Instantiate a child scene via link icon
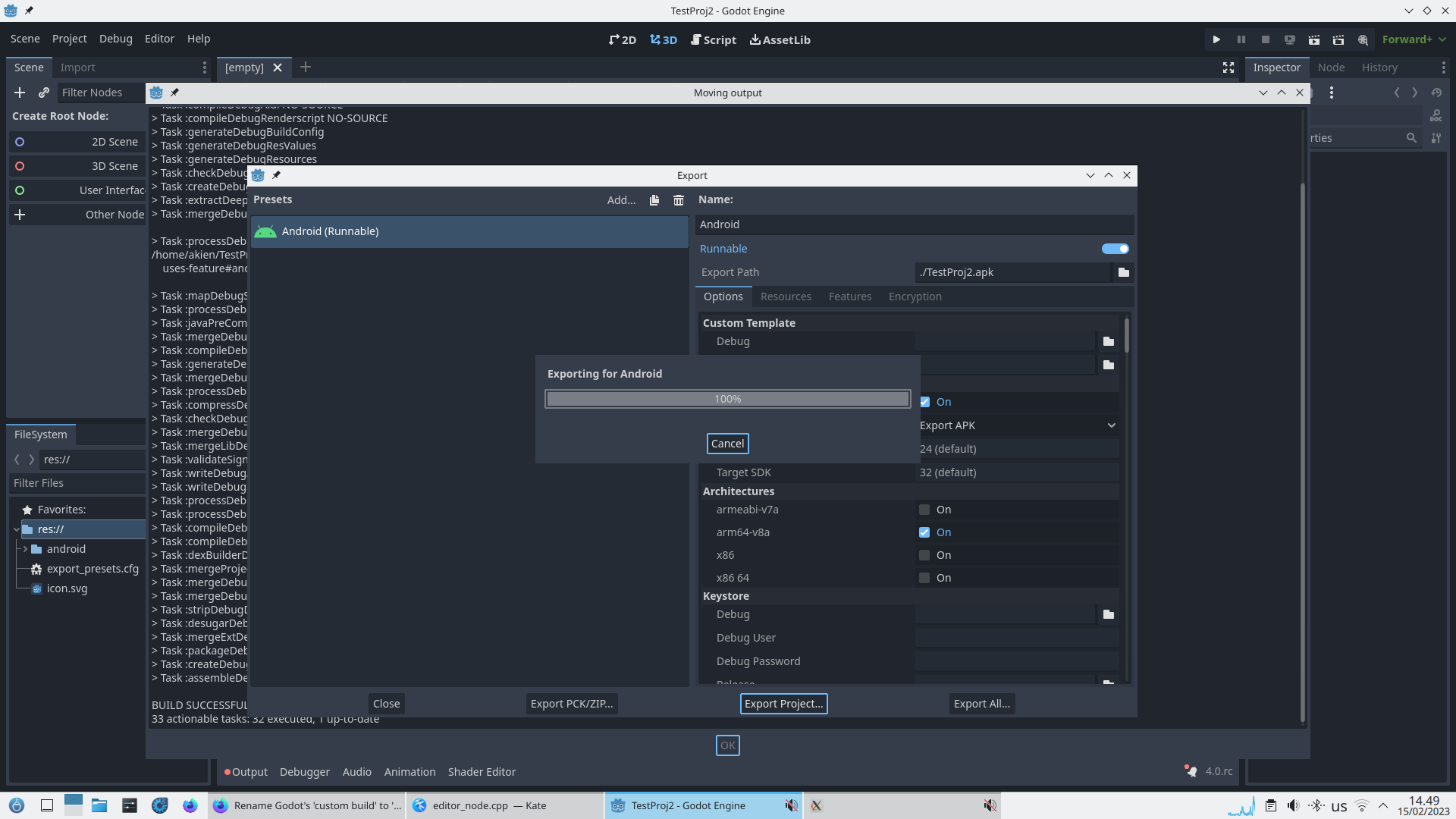The image size is (1456, 819). [43, 93]
